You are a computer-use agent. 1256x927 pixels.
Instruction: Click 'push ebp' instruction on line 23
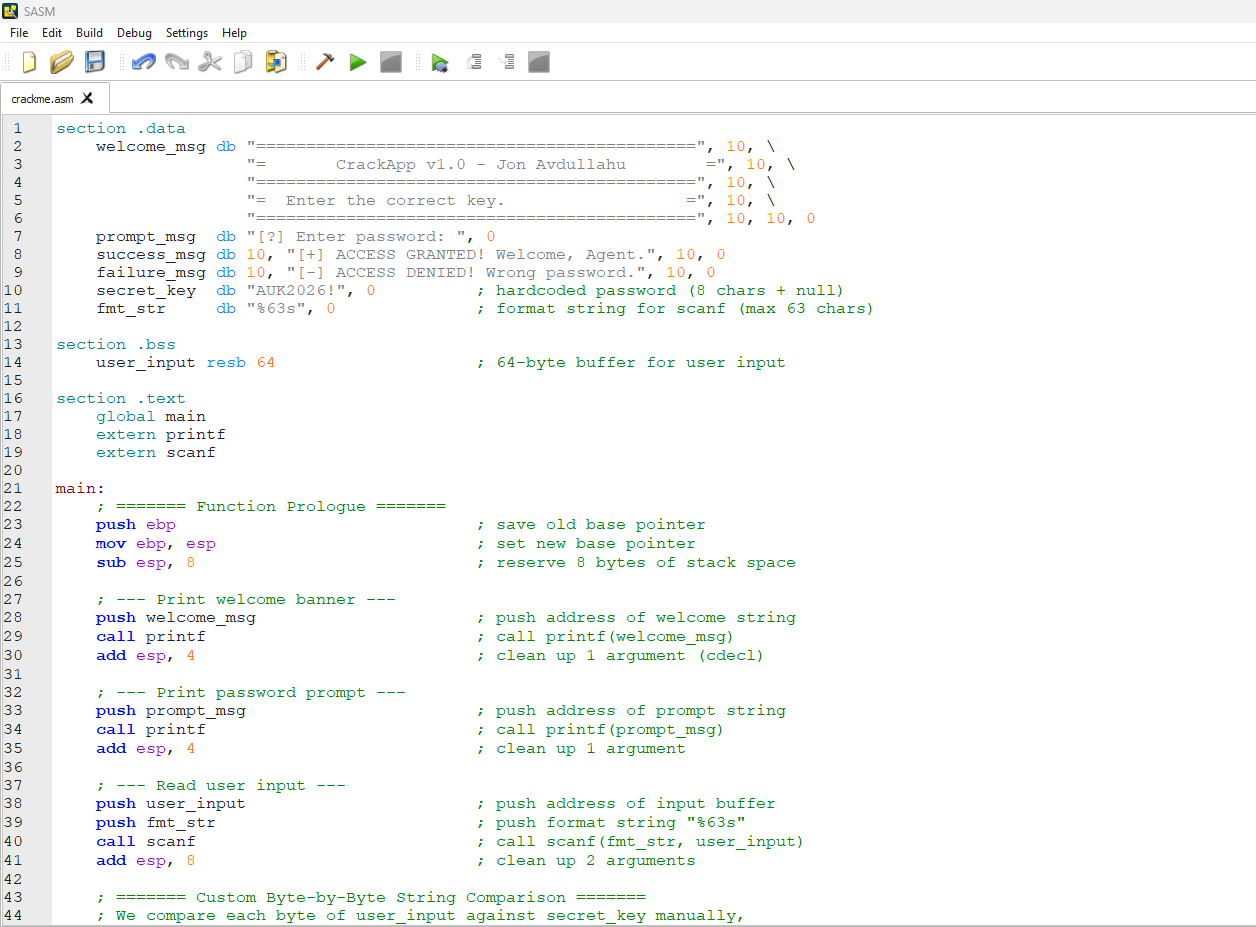point(136,524)
